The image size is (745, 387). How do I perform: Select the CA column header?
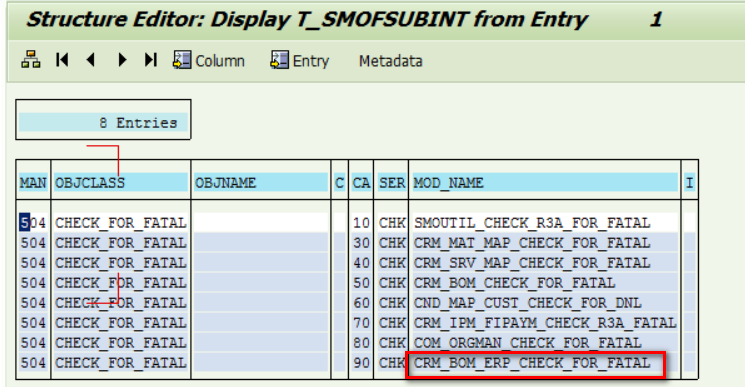pos(361,183)
